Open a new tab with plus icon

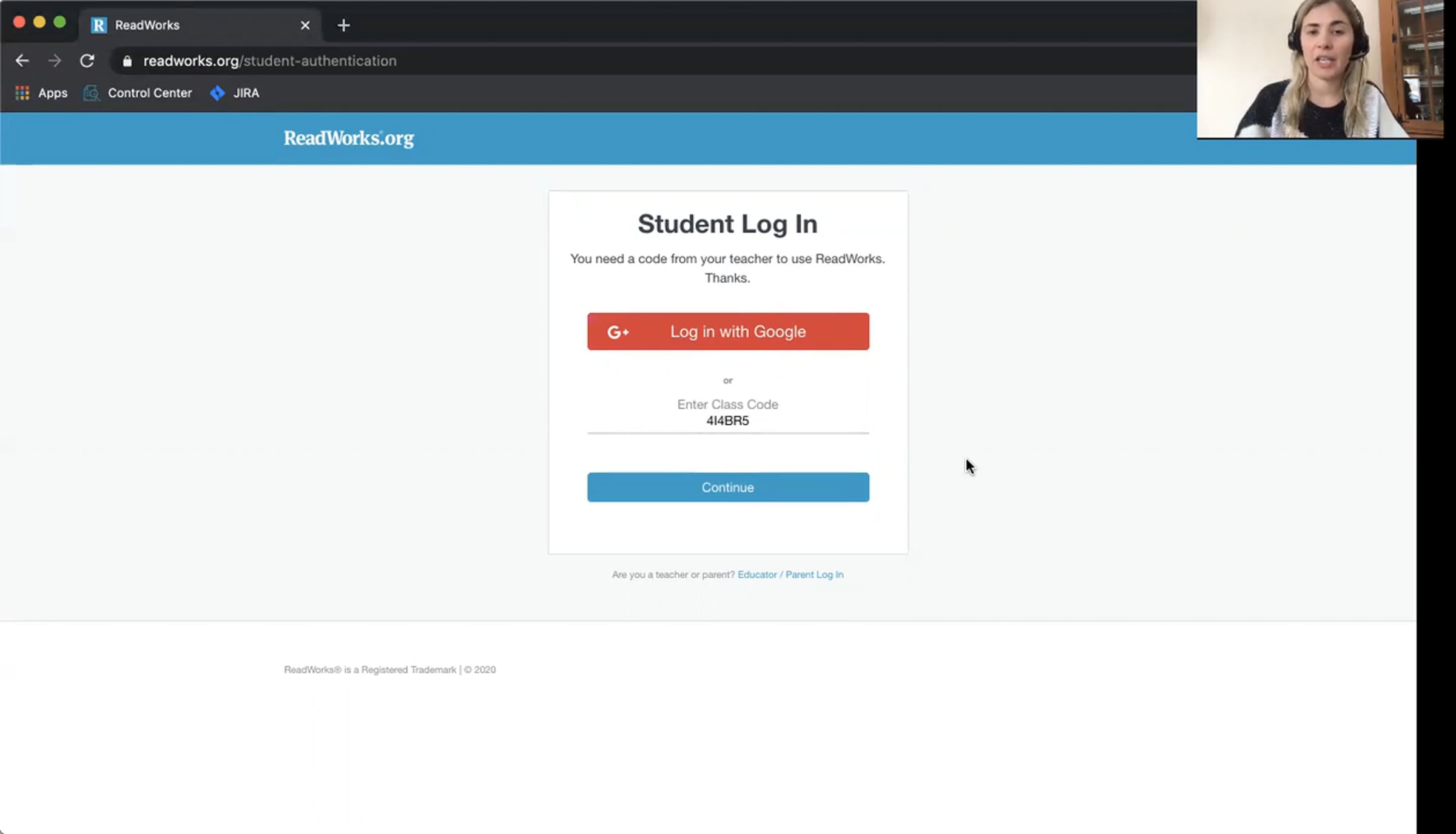[343, 25]
